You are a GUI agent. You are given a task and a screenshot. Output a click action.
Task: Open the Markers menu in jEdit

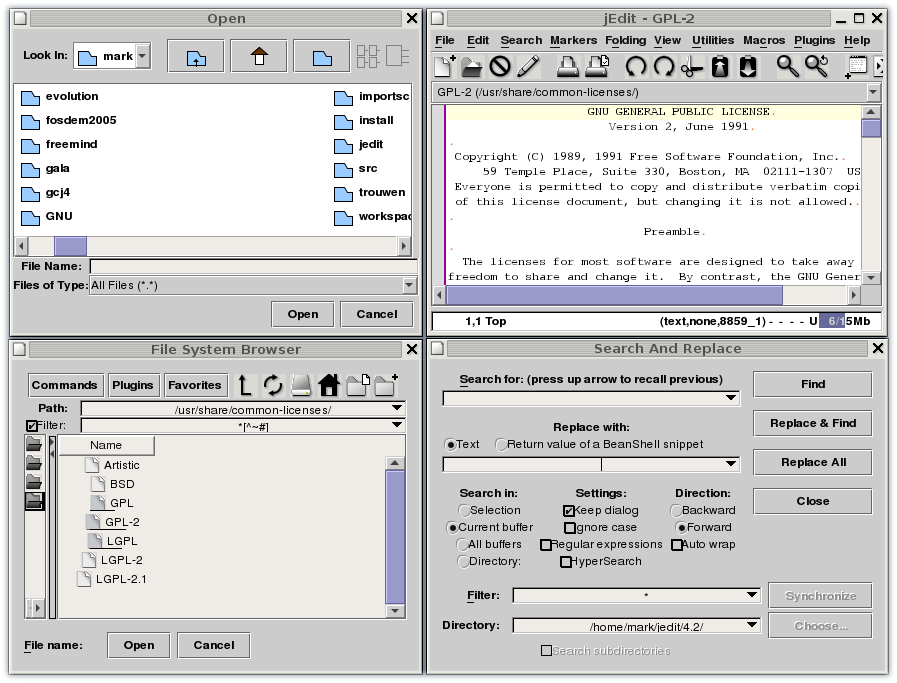click(x=573, y=41)
